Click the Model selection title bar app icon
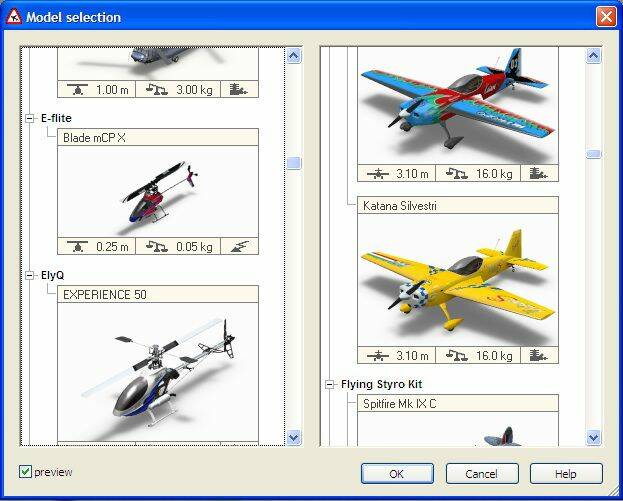This screenshot has height=501, width=623. [13, 17]
